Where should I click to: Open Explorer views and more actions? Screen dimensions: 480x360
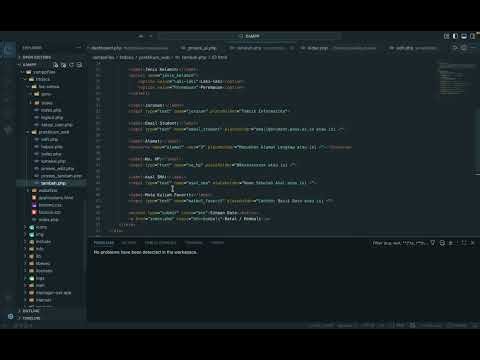(79, 48)
